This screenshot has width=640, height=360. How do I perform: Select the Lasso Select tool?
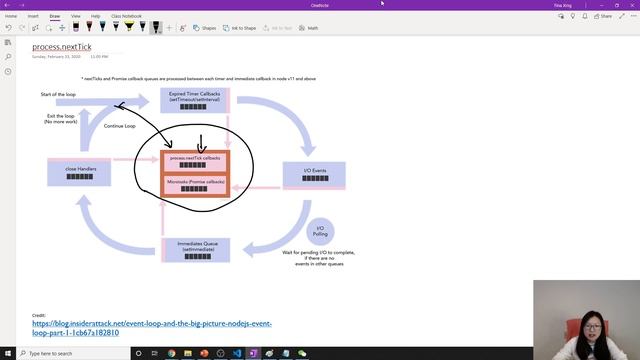tap(49, 28)
